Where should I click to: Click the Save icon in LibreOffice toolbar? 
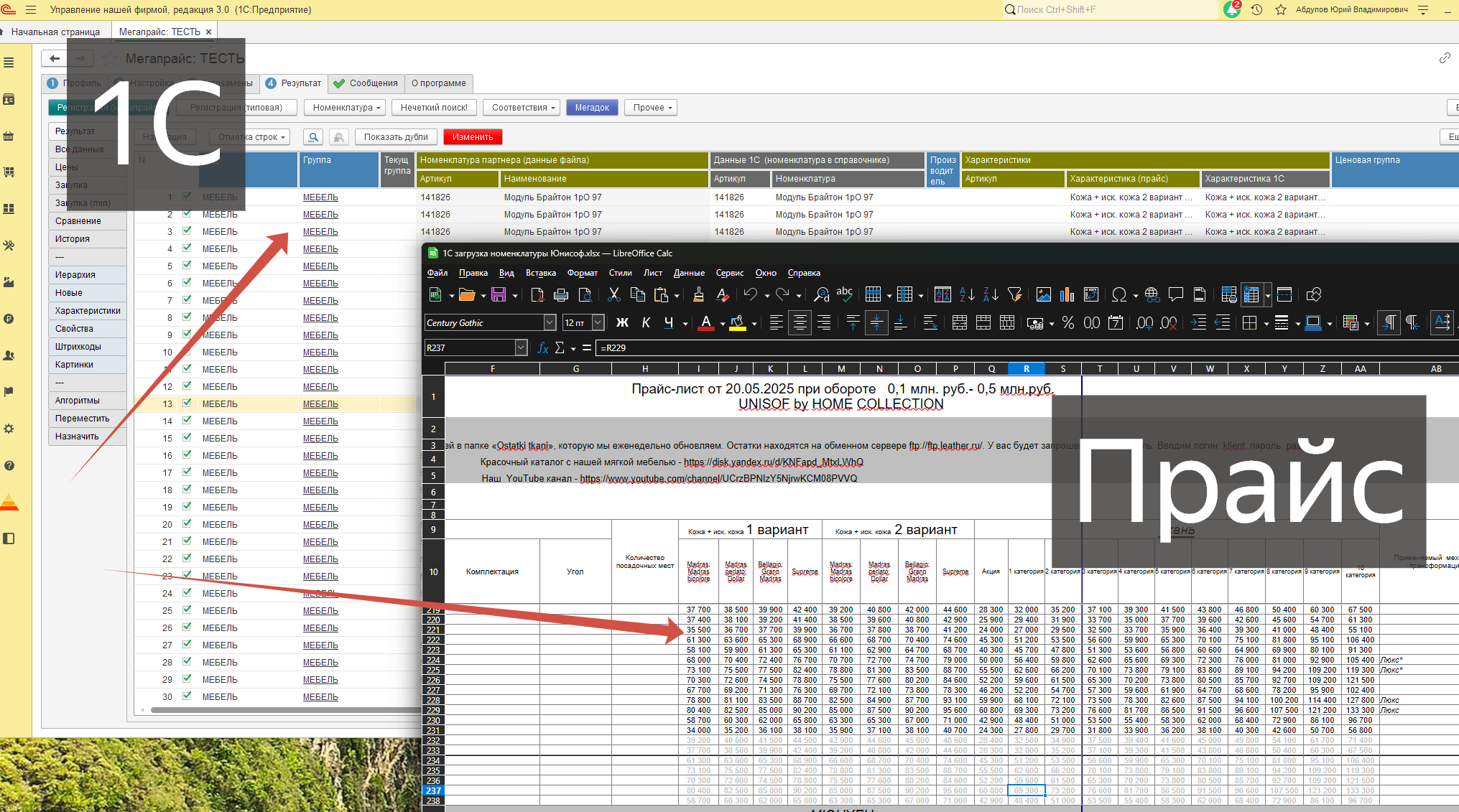click(498, 294)
